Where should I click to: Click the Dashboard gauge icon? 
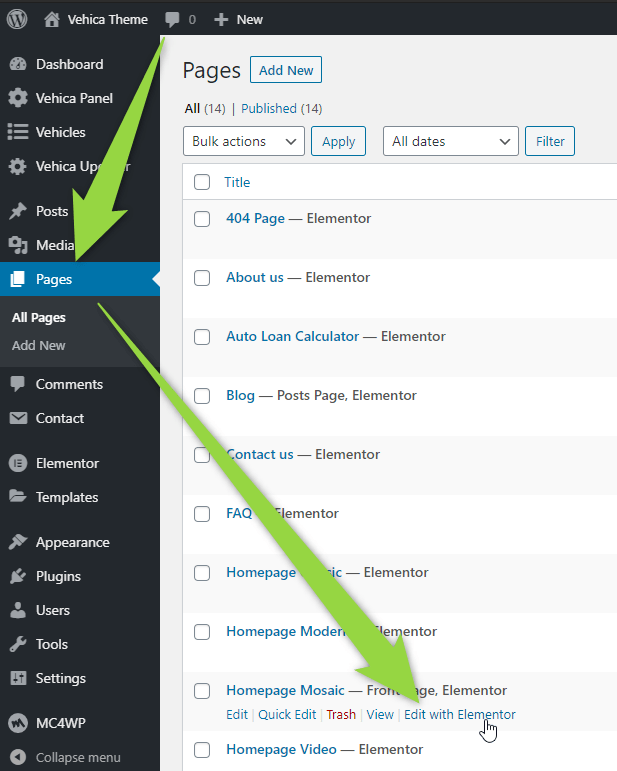point(18,64)
